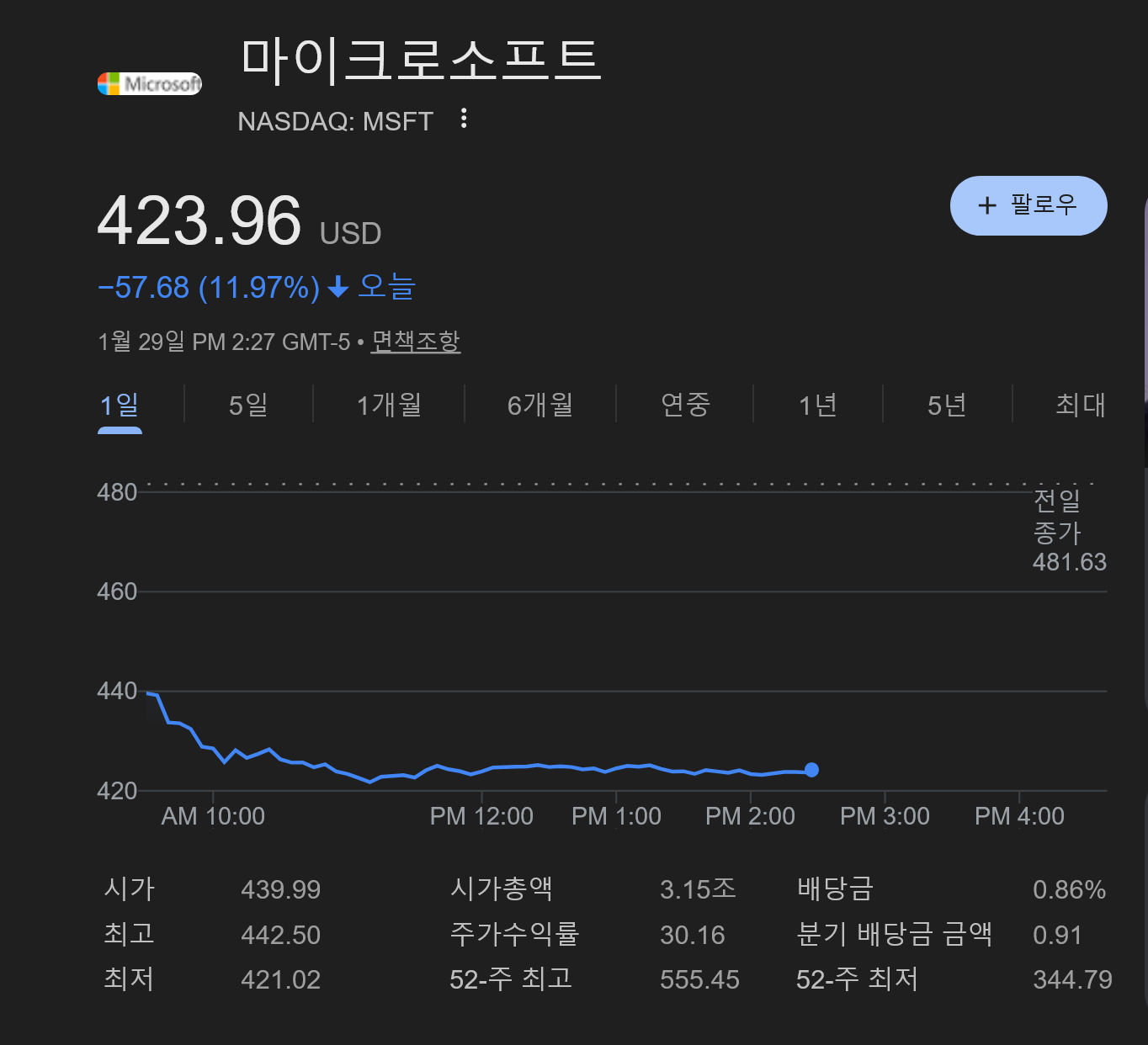Click the 주가수익률 P/E ratio label
The width and height of the screenshot is (1148, 1045).
[x=514, y=934]
